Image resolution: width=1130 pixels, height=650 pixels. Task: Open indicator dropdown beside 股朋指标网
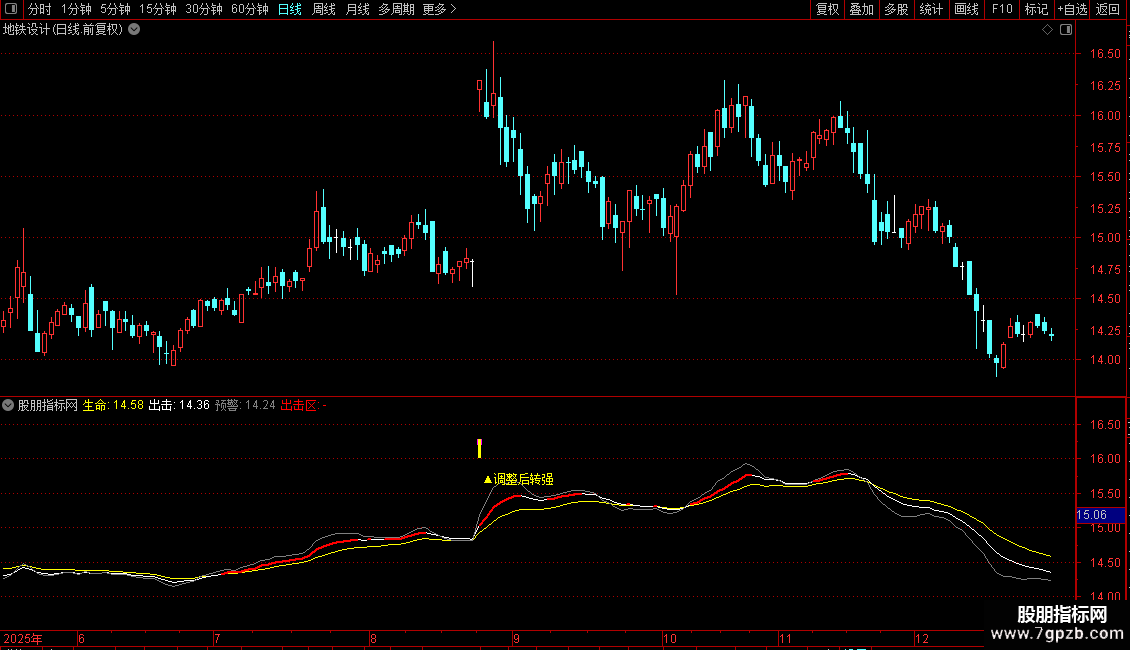pos(8,405)
